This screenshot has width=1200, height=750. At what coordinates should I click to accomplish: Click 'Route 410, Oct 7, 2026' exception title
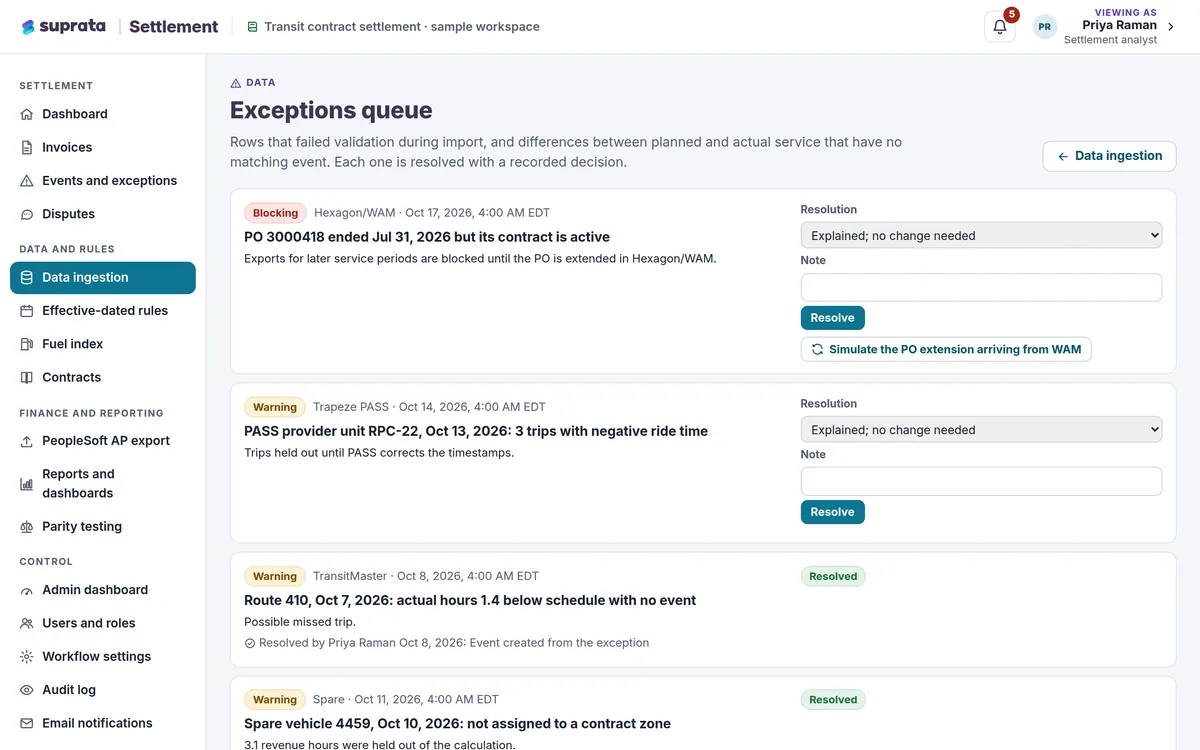470,601
